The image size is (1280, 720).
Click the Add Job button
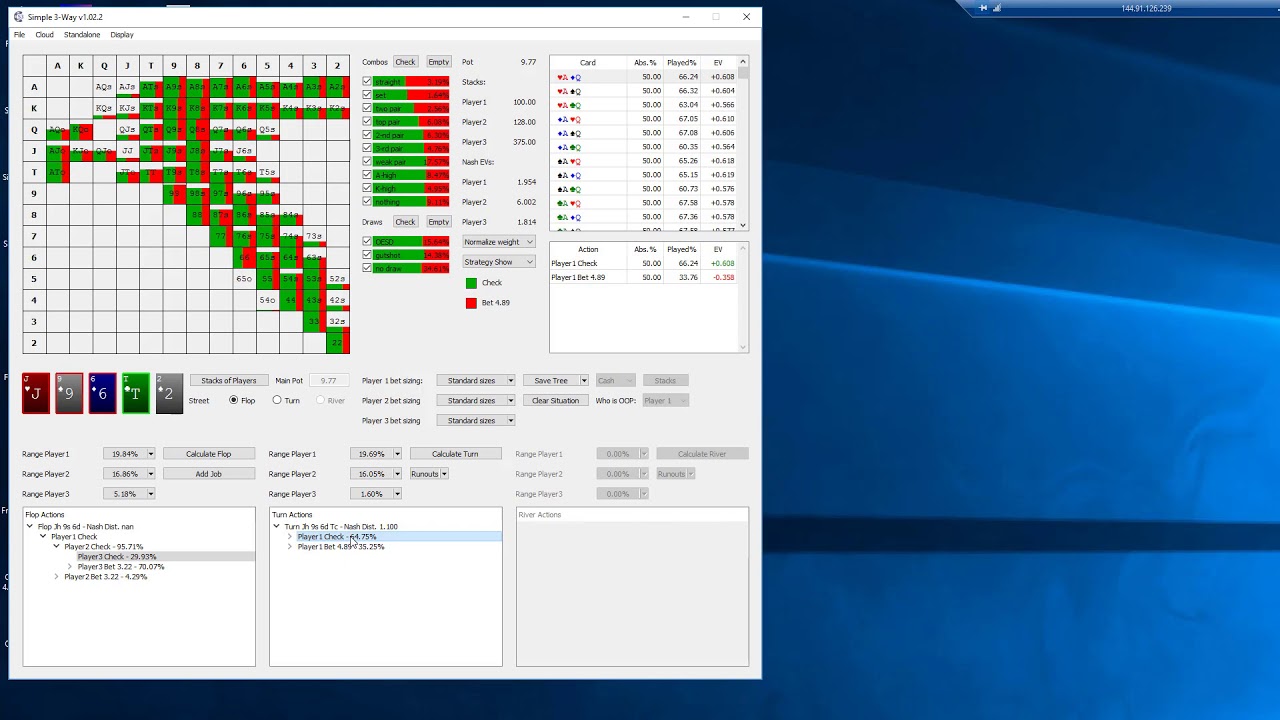click(x=208, y=474)
